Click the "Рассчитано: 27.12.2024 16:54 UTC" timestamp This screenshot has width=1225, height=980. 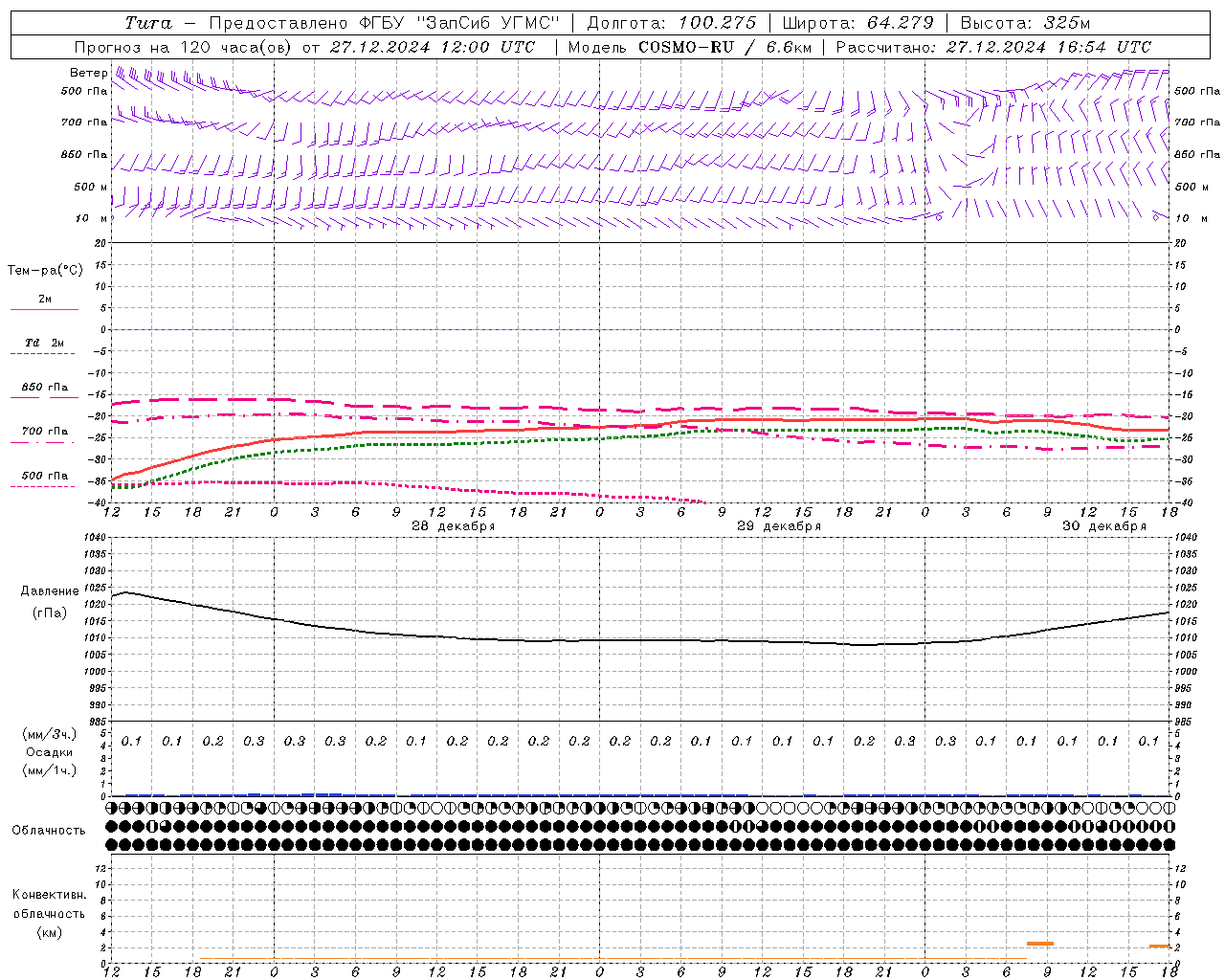click(x=994, y=47)
